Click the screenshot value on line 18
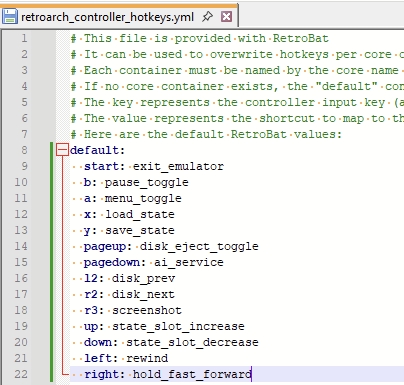The image size is (404, 385). [x=147, y=310]
